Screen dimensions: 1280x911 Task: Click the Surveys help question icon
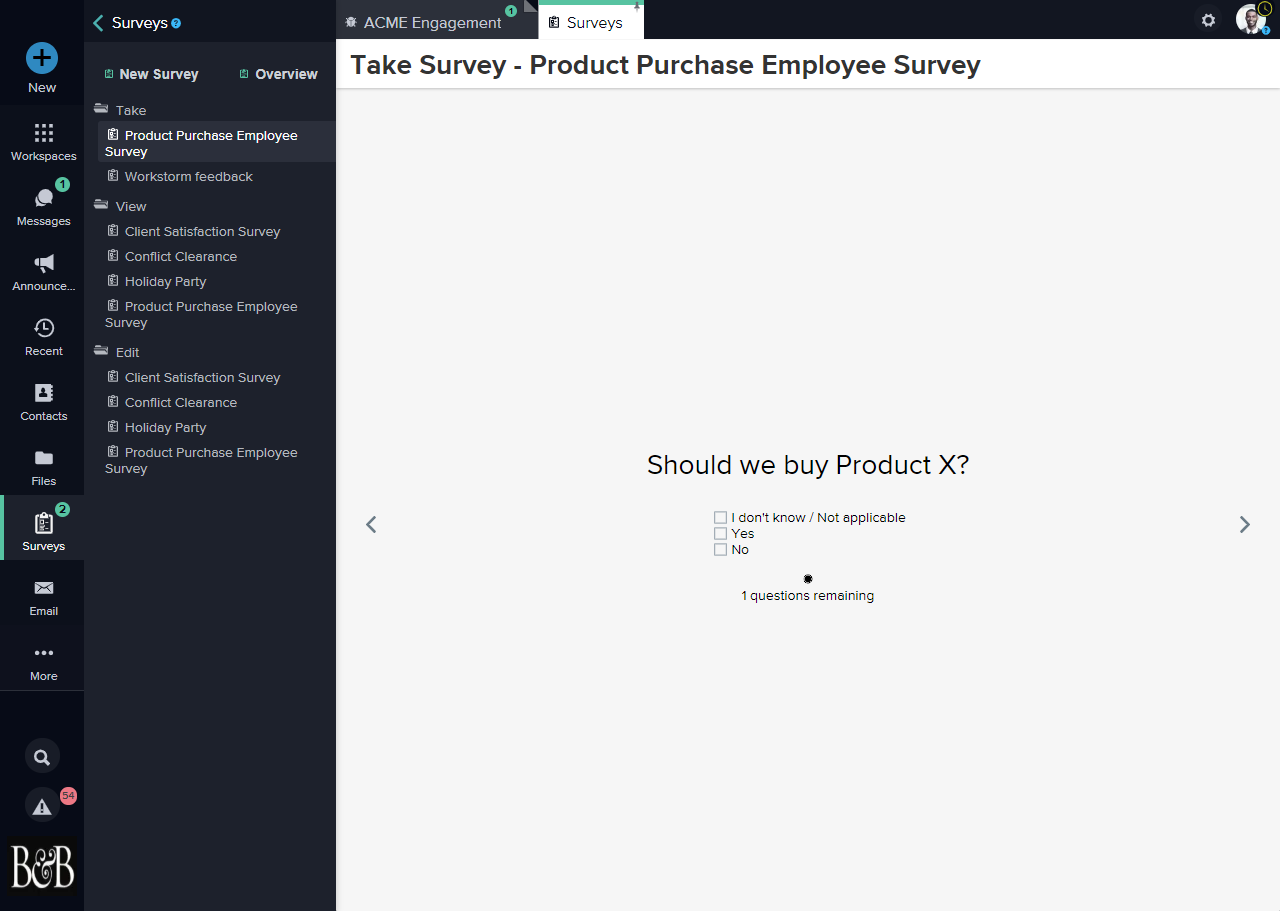coord(177,23)
